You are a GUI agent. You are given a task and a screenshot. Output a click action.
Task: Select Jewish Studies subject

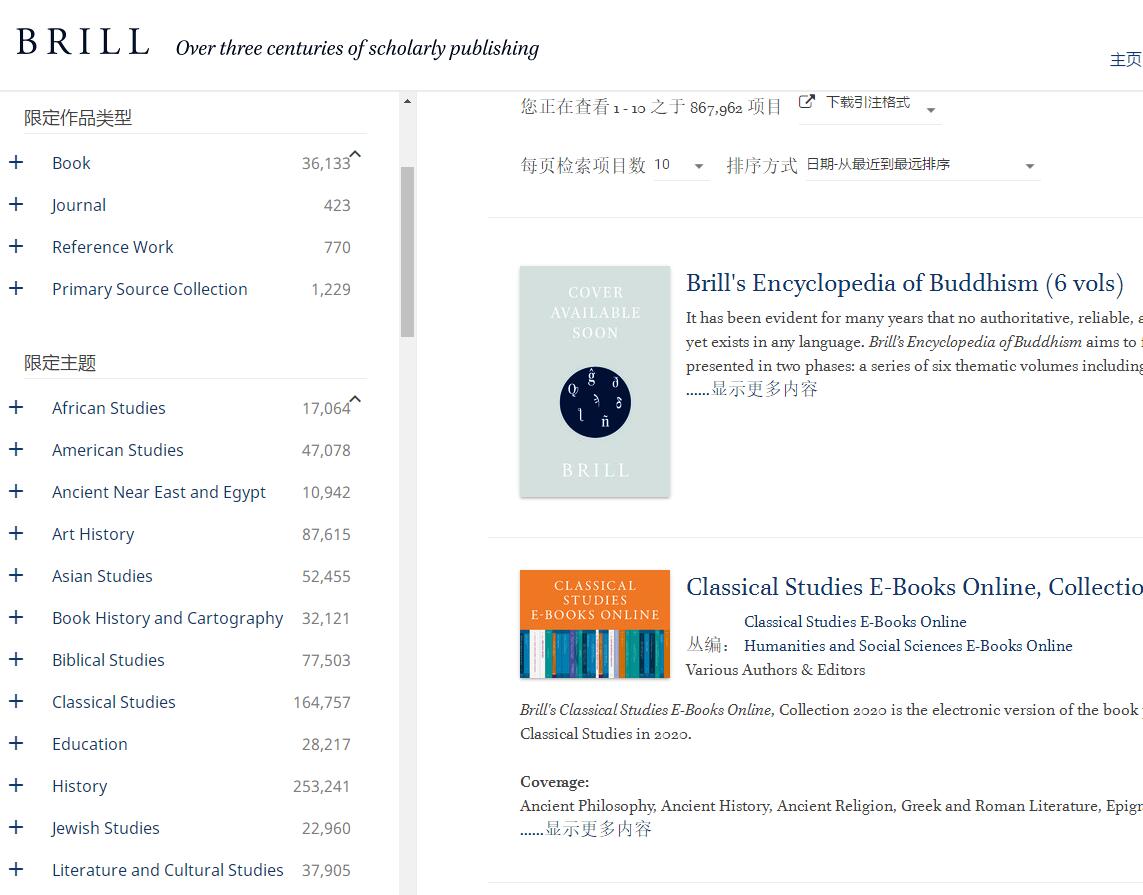105,829
